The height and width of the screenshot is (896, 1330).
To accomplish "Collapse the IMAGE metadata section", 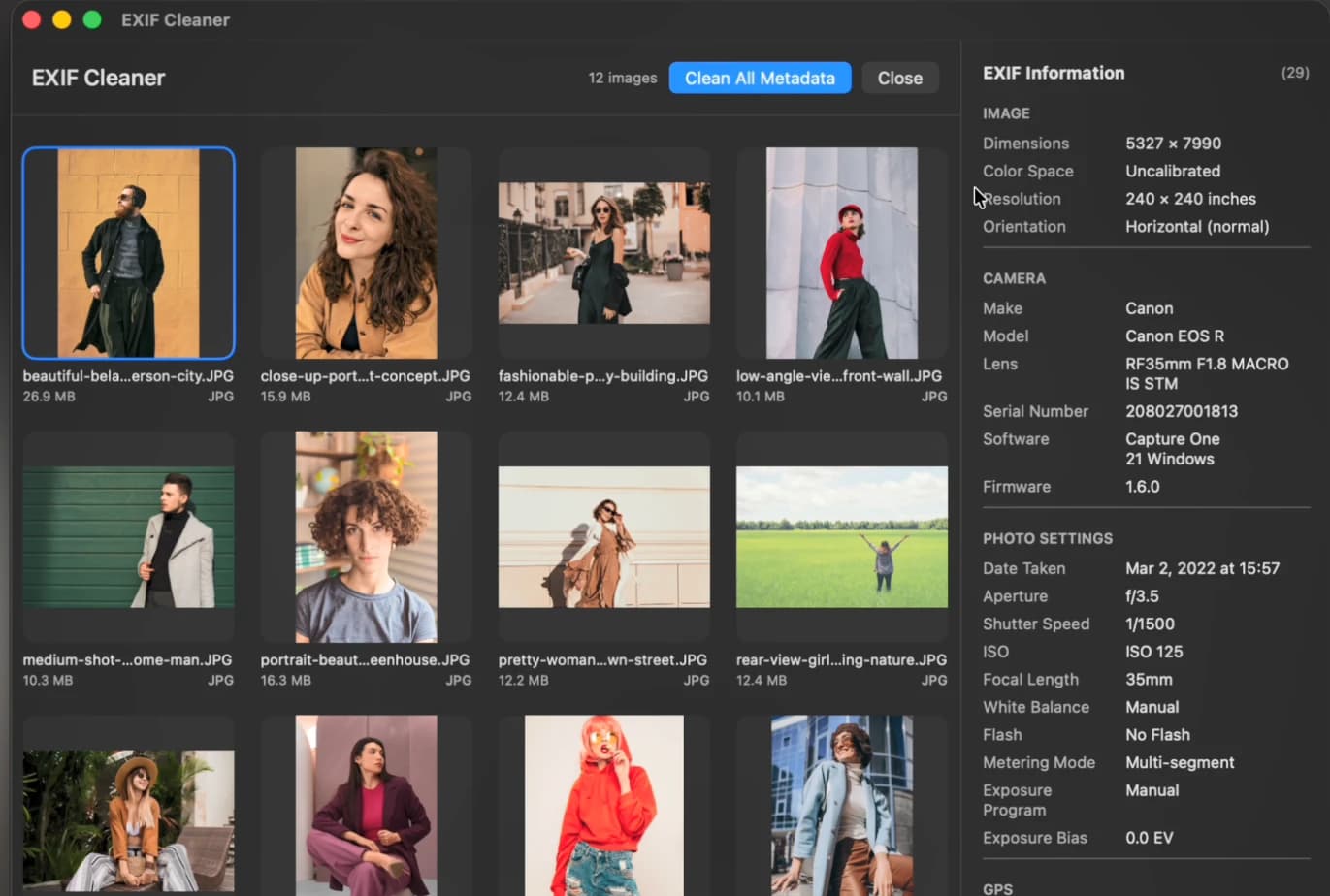I will (1006, 113).
